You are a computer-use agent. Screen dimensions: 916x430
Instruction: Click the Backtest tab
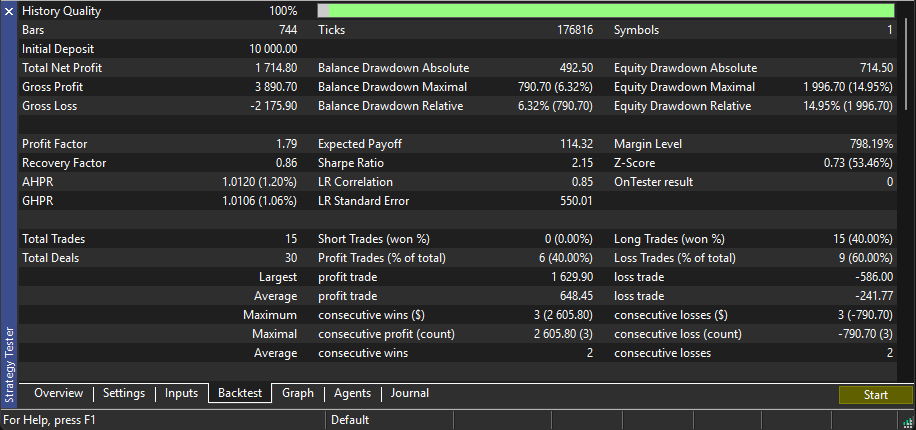tap(240, 394)
